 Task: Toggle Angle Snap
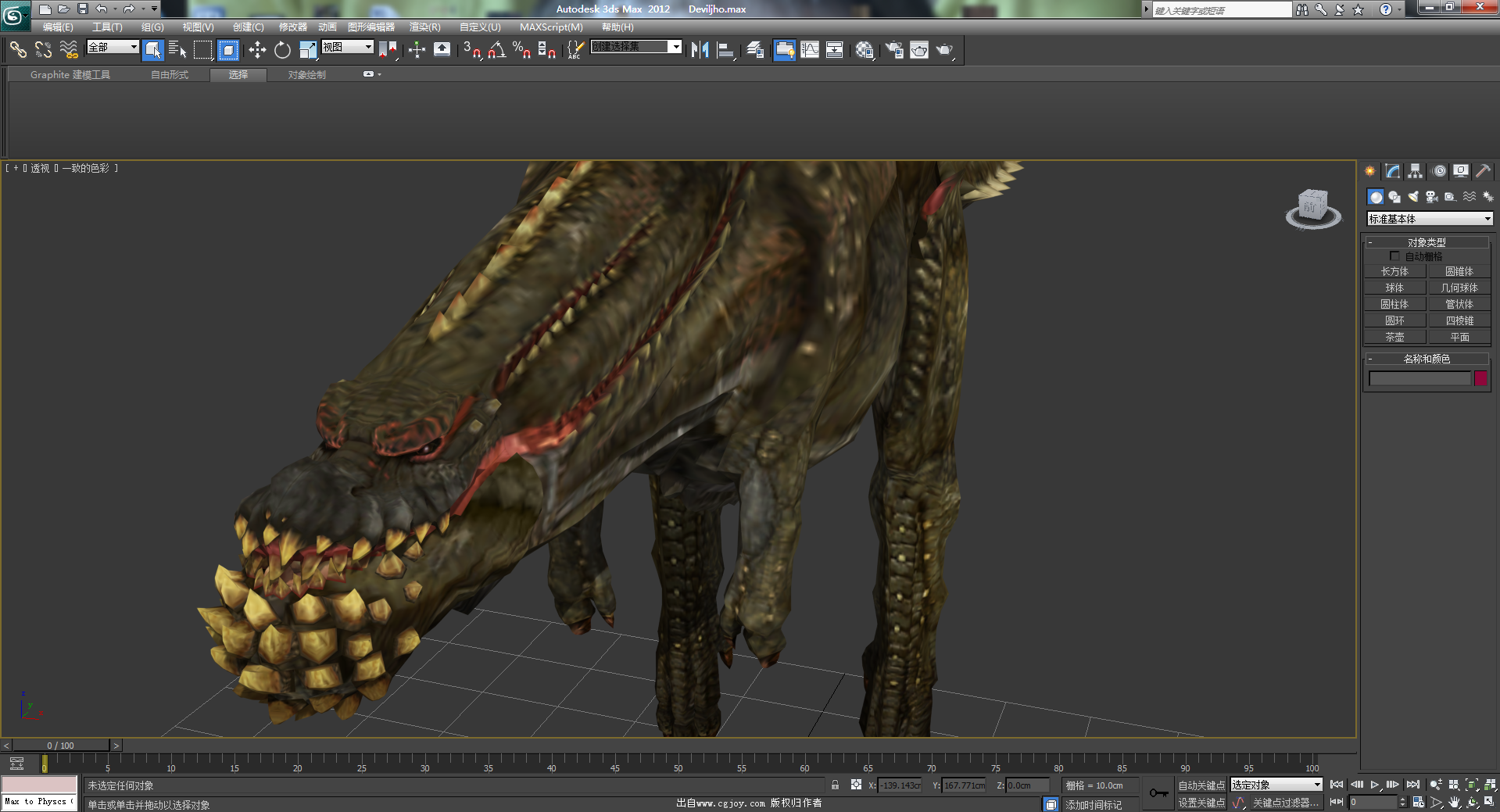(496, 50)
